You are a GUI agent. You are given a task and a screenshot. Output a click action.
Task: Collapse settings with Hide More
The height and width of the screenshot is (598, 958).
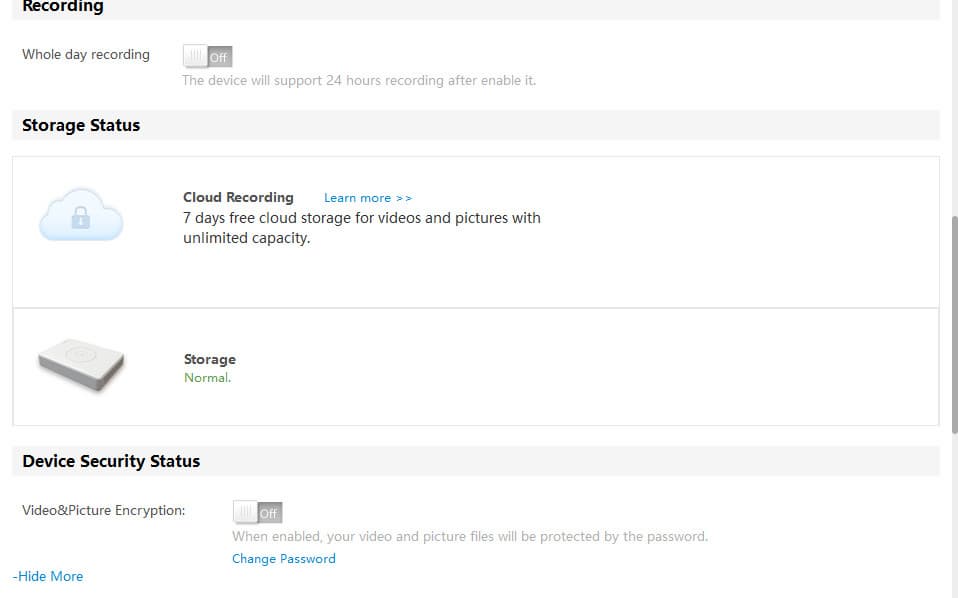(48, 576)
